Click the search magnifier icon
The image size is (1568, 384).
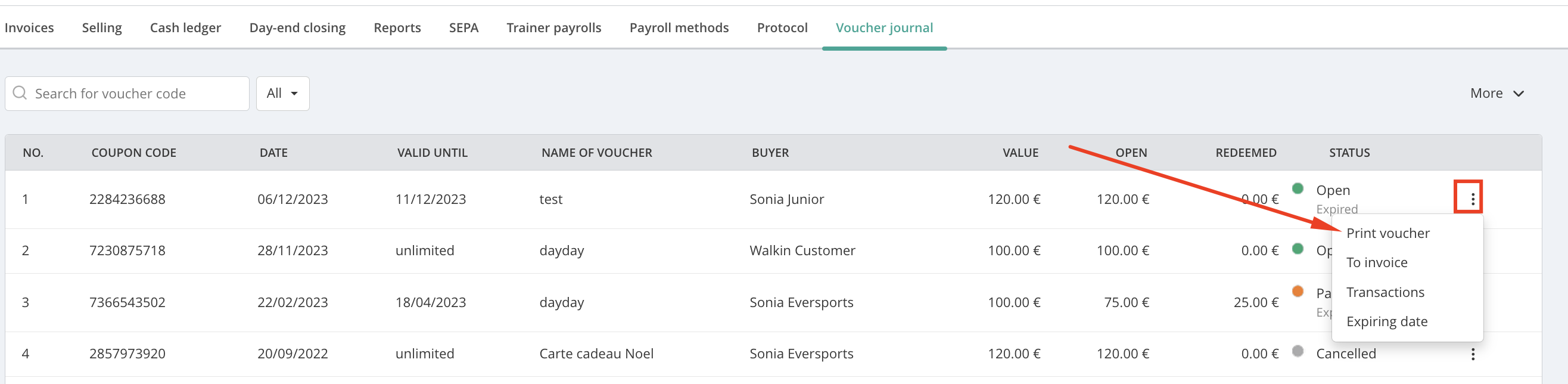tap(20, 92)
